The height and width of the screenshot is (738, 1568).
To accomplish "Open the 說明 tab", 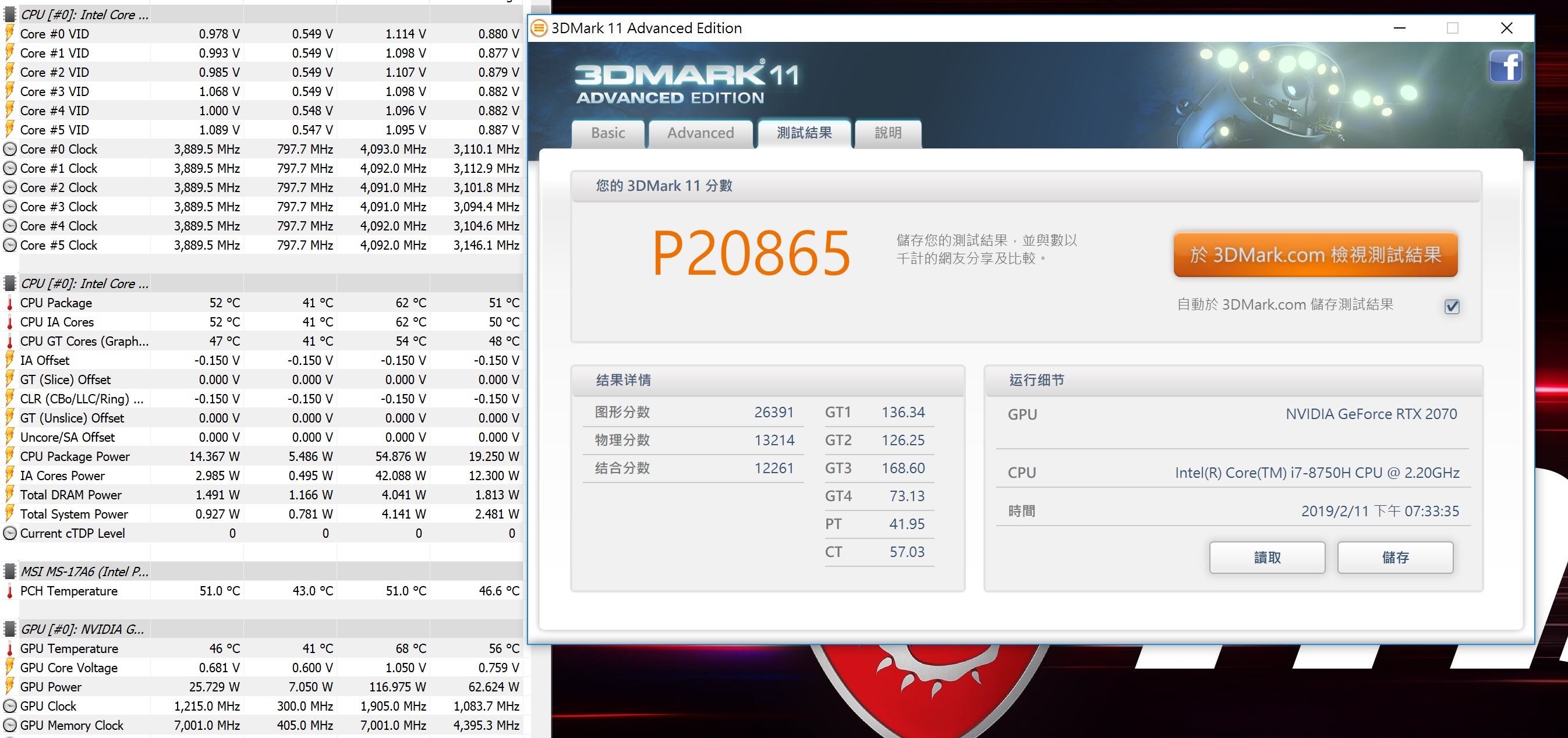I will click(x=887, y=133).
